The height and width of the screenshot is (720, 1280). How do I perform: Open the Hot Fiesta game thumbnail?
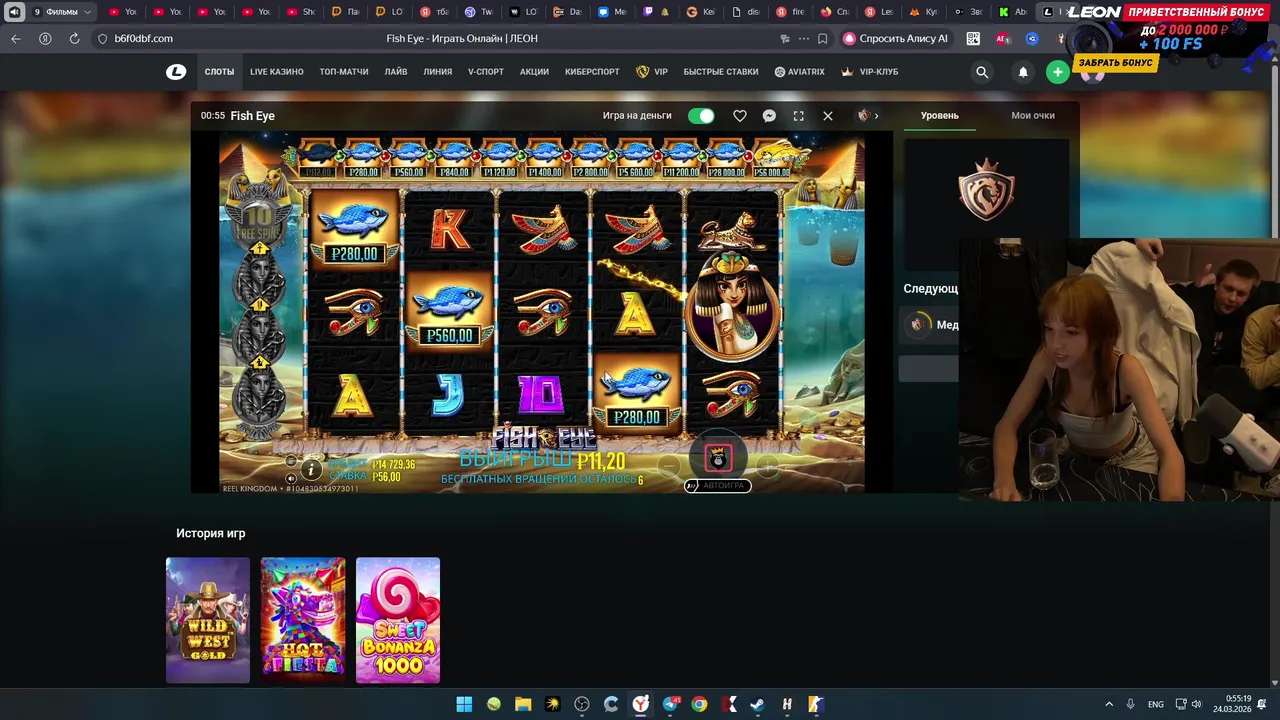(x=303, y=620)
